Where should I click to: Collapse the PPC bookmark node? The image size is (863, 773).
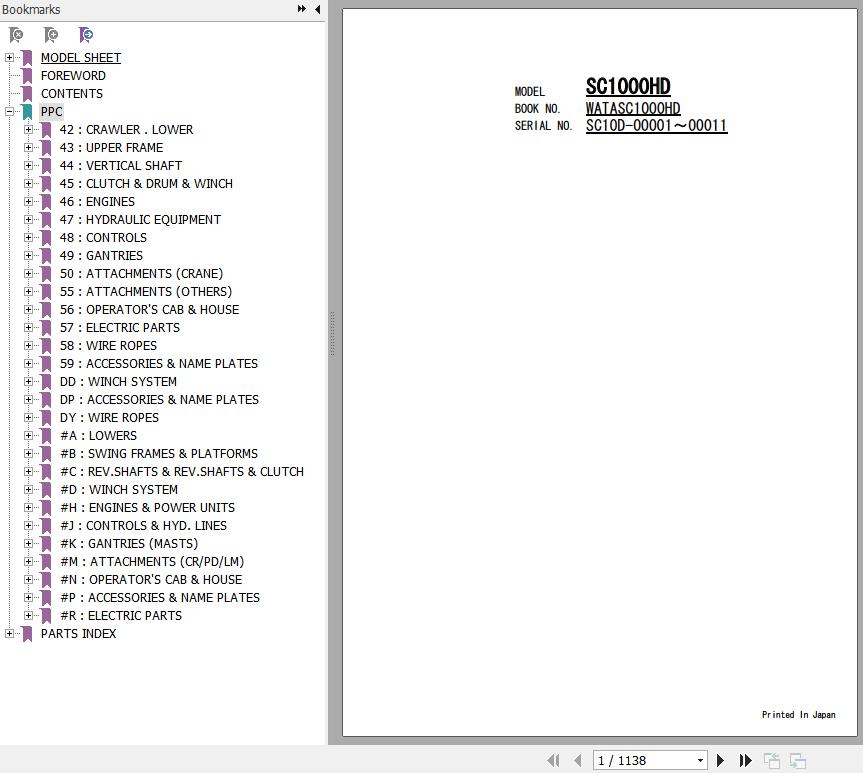9,111
